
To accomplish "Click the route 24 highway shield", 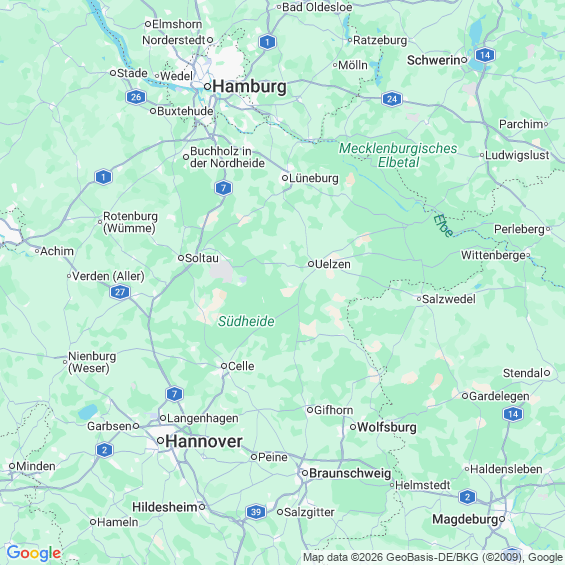I will point(392,99).
